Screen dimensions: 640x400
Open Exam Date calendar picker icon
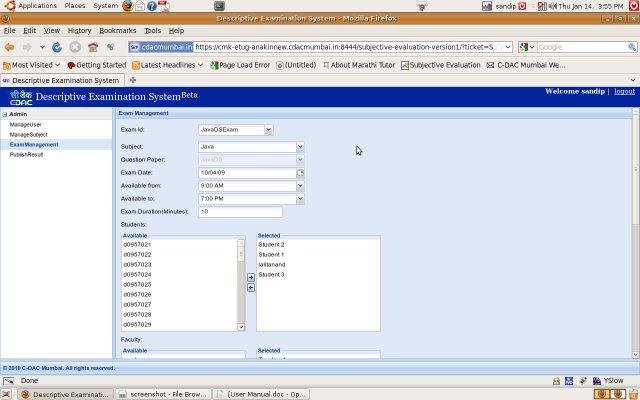point(300,173)
